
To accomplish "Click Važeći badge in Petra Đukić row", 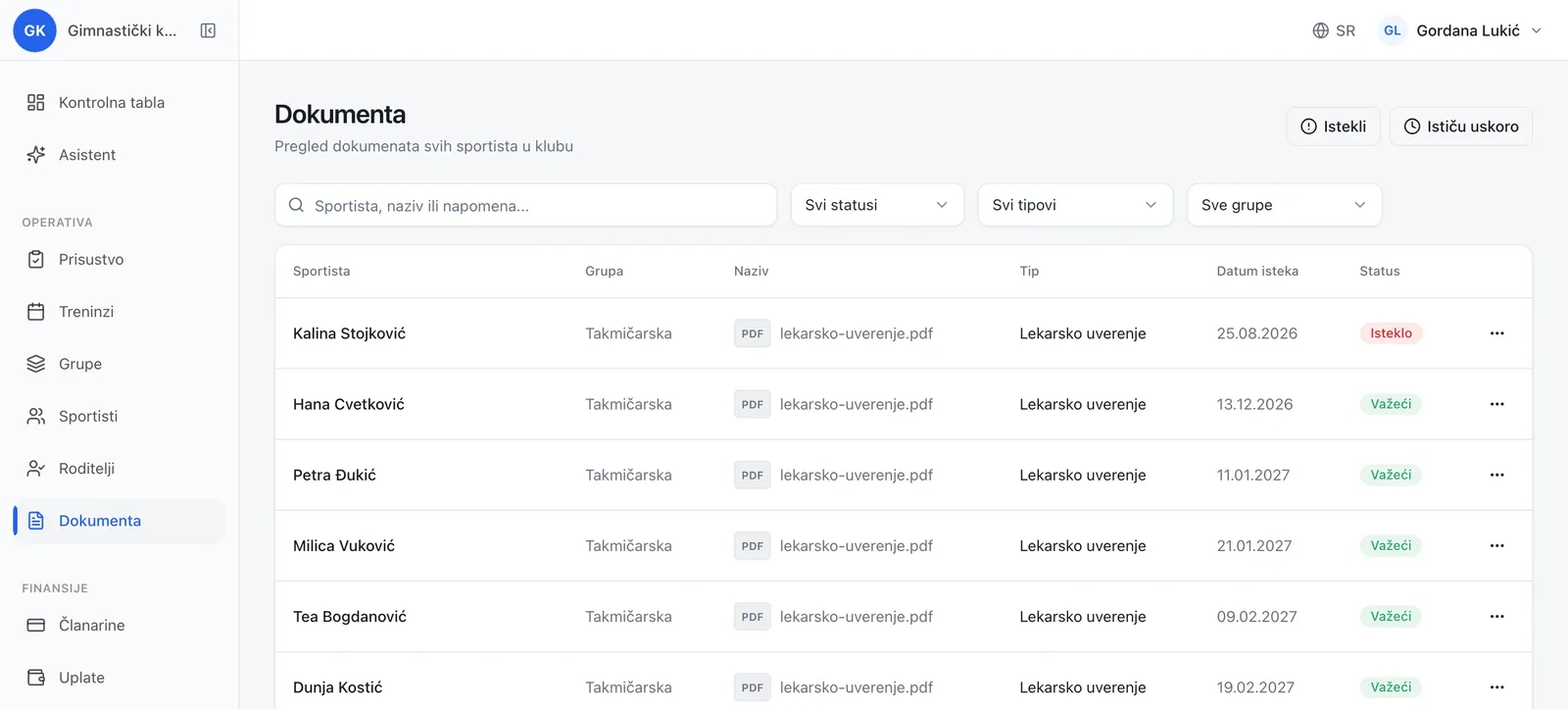I will (x=1391, y=475).
